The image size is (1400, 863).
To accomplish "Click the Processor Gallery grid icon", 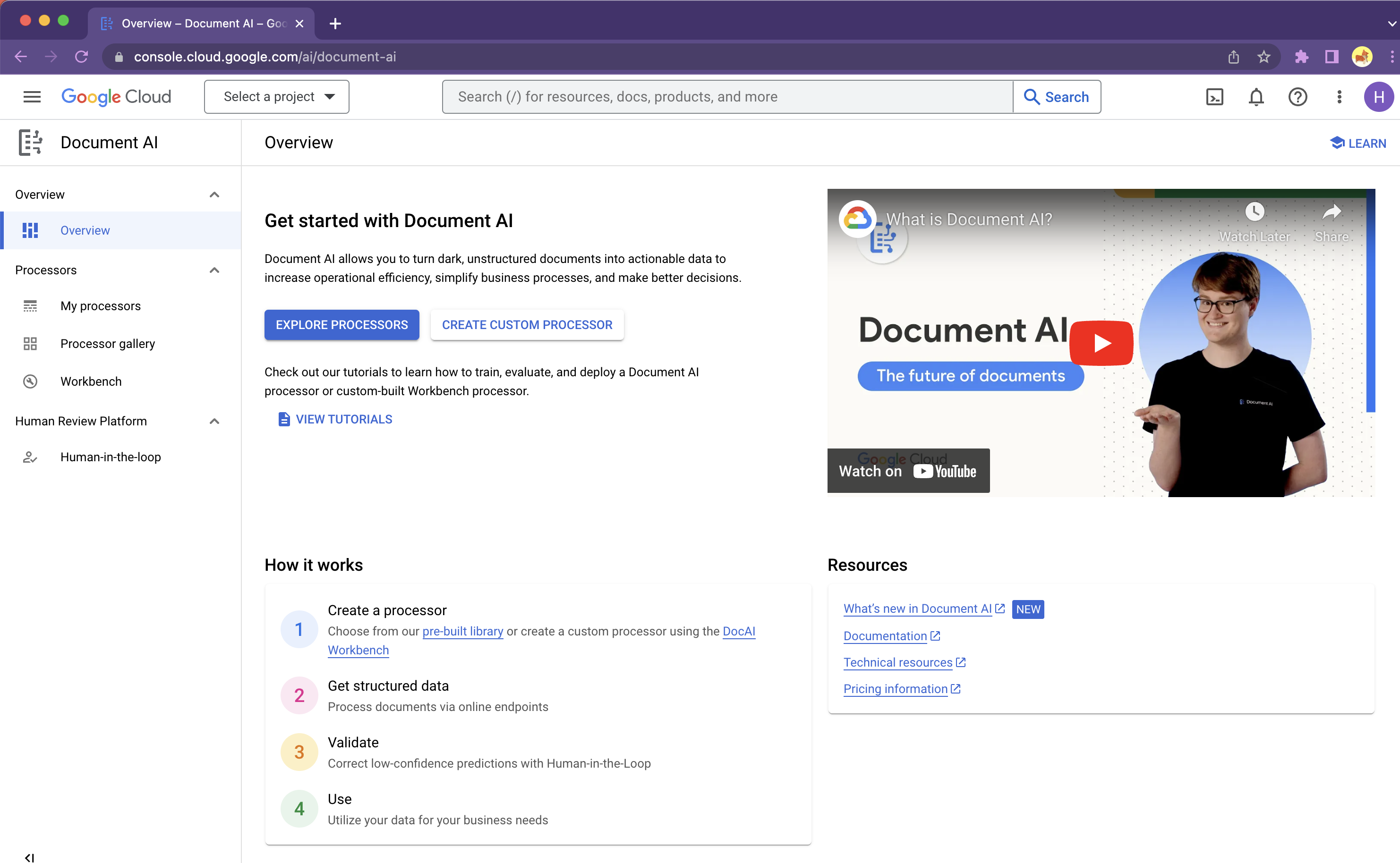I will click(30, 344).
